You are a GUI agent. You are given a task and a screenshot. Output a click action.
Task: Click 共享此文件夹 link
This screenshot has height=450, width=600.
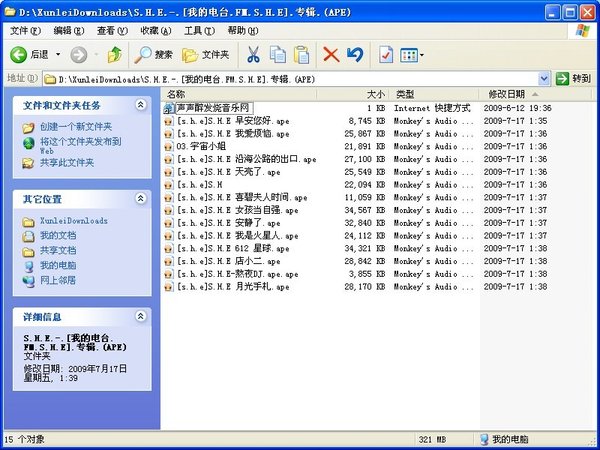click(67, 163)
